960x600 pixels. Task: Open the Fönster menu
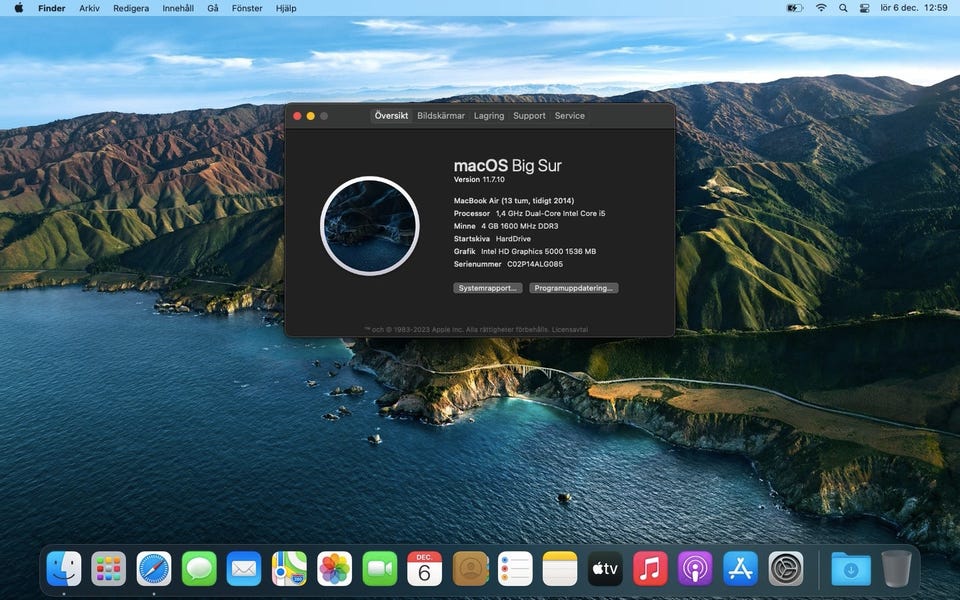[246, 8]
